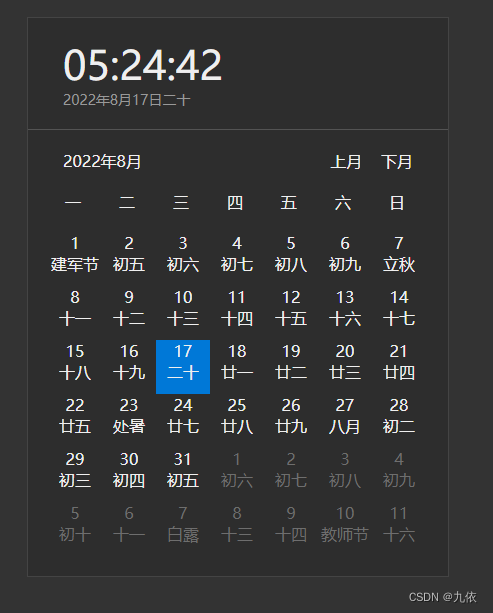Choose August 5 初八

coord(290,254)
